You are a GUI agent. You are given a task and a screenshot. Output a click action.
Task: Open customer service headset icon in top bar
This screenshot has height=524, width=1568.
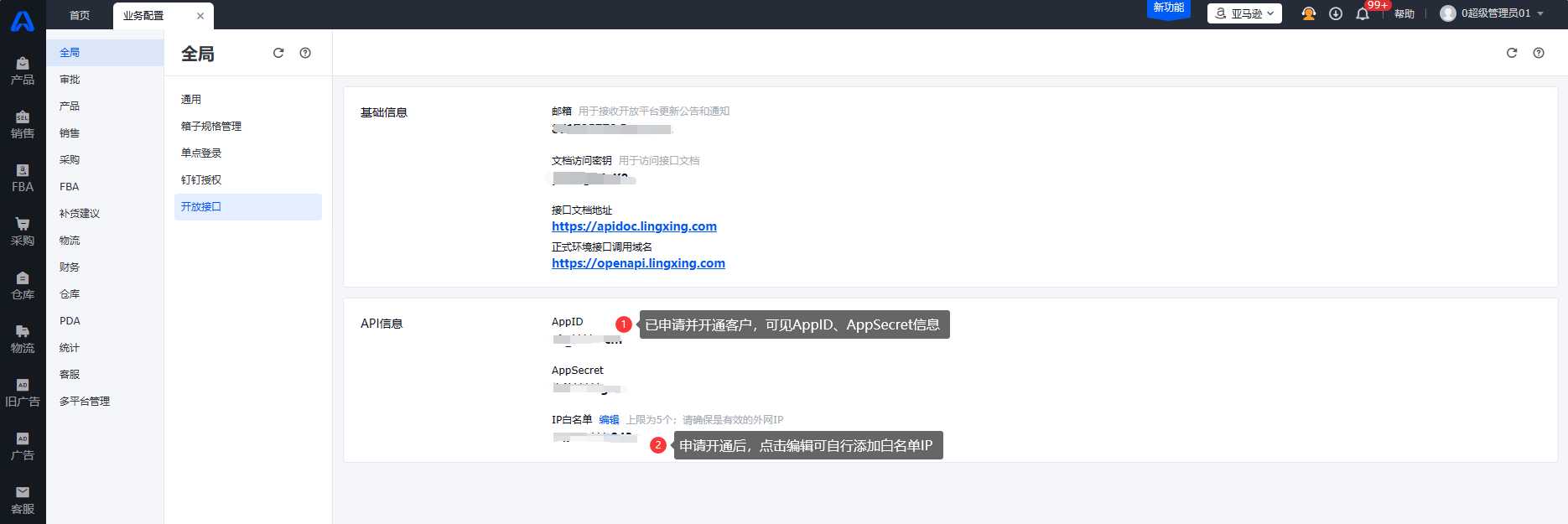coord(1308,13)
